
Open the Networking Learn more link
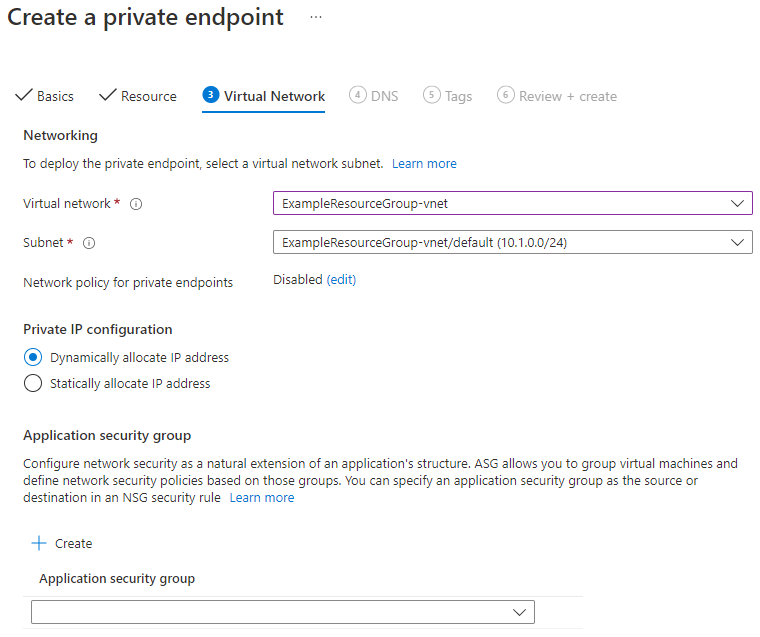pos(424,163)
